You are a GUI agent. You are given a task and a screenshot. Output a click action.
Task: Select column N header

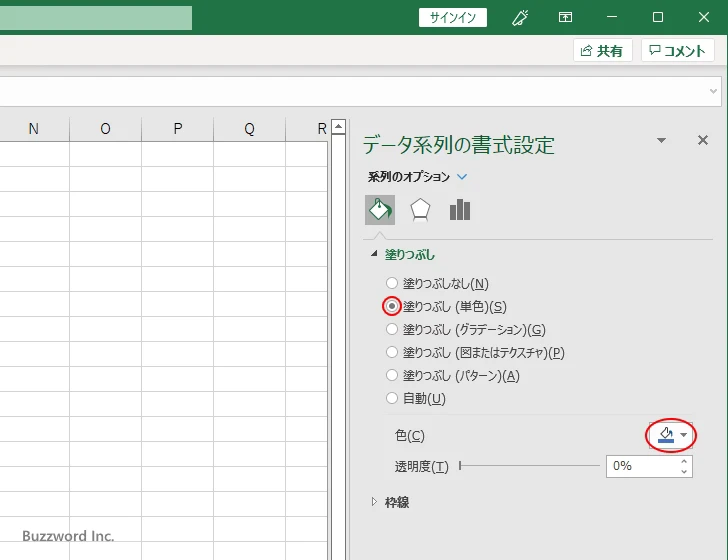(33, 129)
